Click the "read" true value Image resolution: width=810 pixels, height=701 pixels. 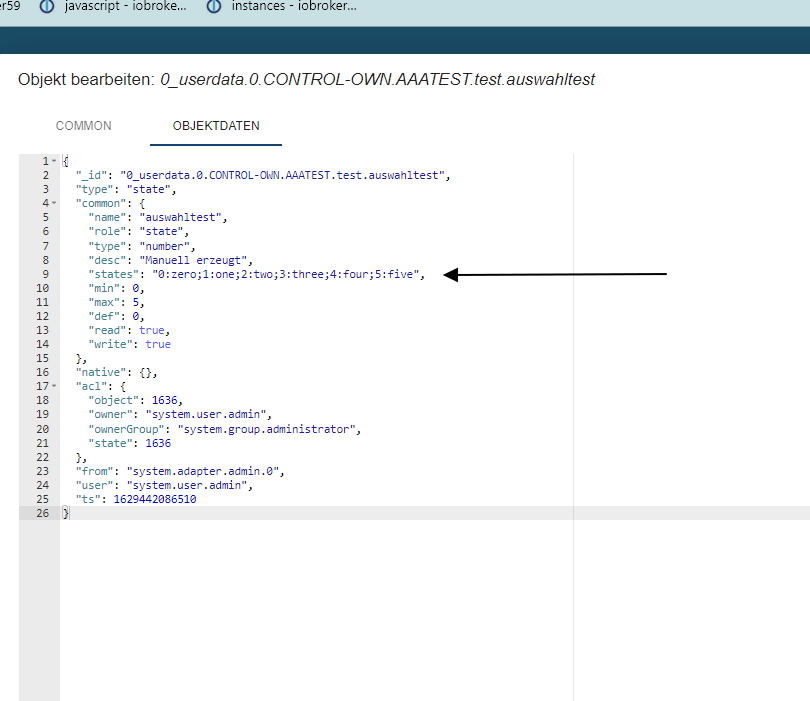pyautogui.click(x=153, y=330)
